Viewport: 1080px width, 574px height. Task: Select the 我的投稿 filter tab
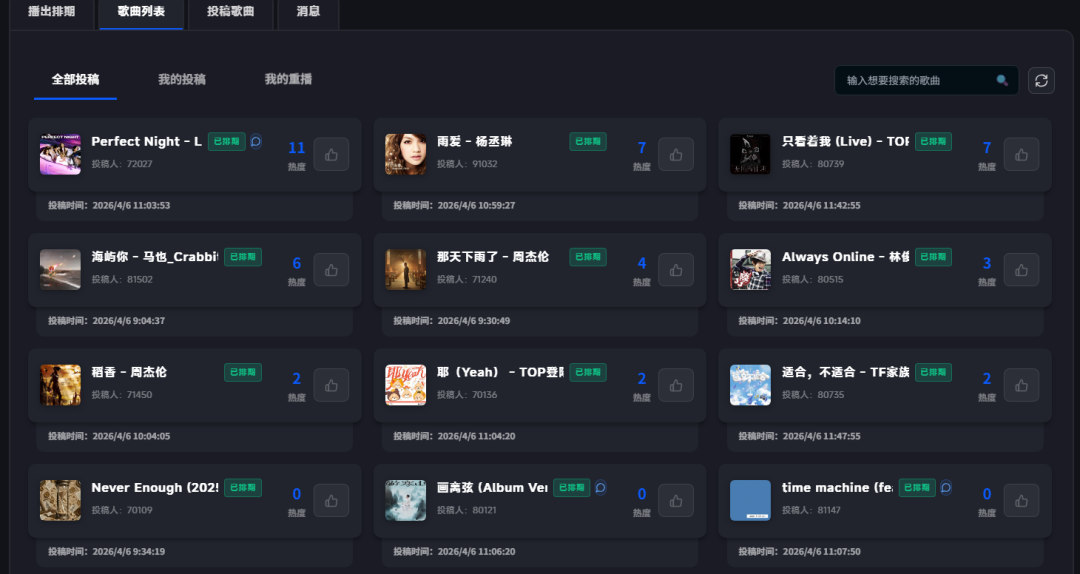[182, 79]
